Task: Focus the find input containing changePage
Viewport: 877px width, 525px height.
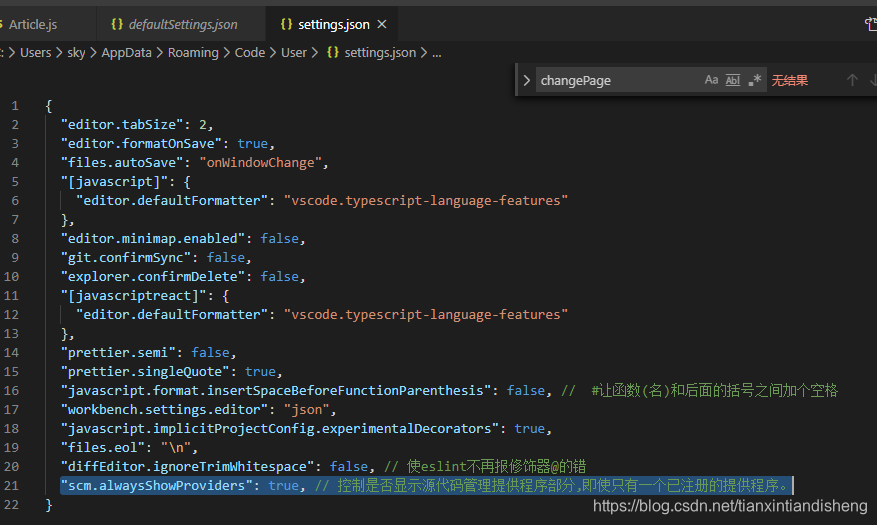Action: 617,81
